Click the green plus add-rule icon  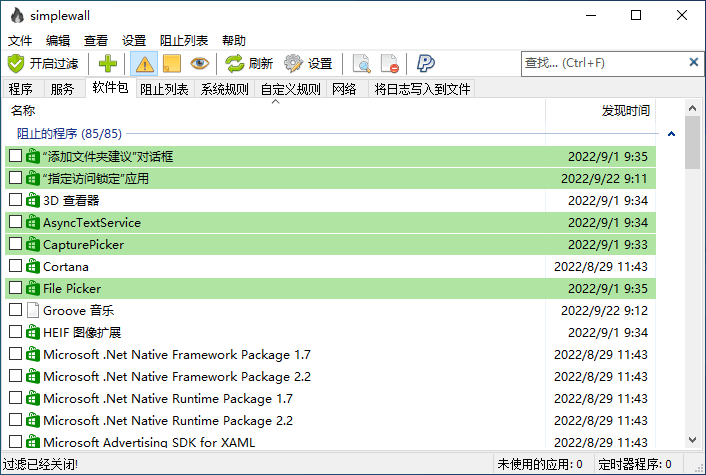(x=108, y=64)
